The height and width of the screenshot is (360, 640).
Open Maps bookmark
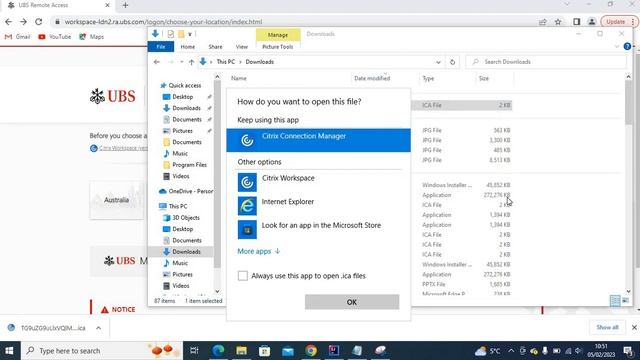(x=92, y=37)
